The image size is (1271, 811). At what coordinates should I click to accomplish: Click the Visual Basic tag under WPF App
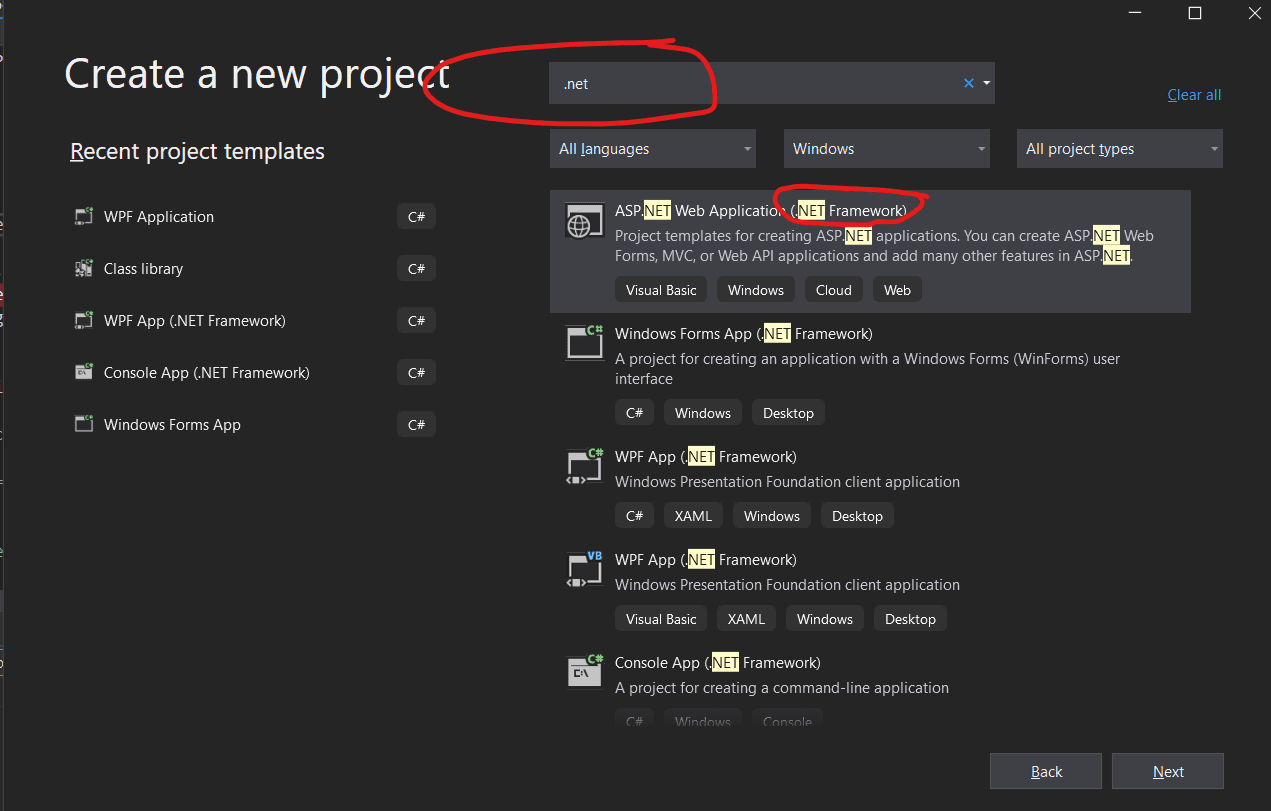(x=661, y=619)
